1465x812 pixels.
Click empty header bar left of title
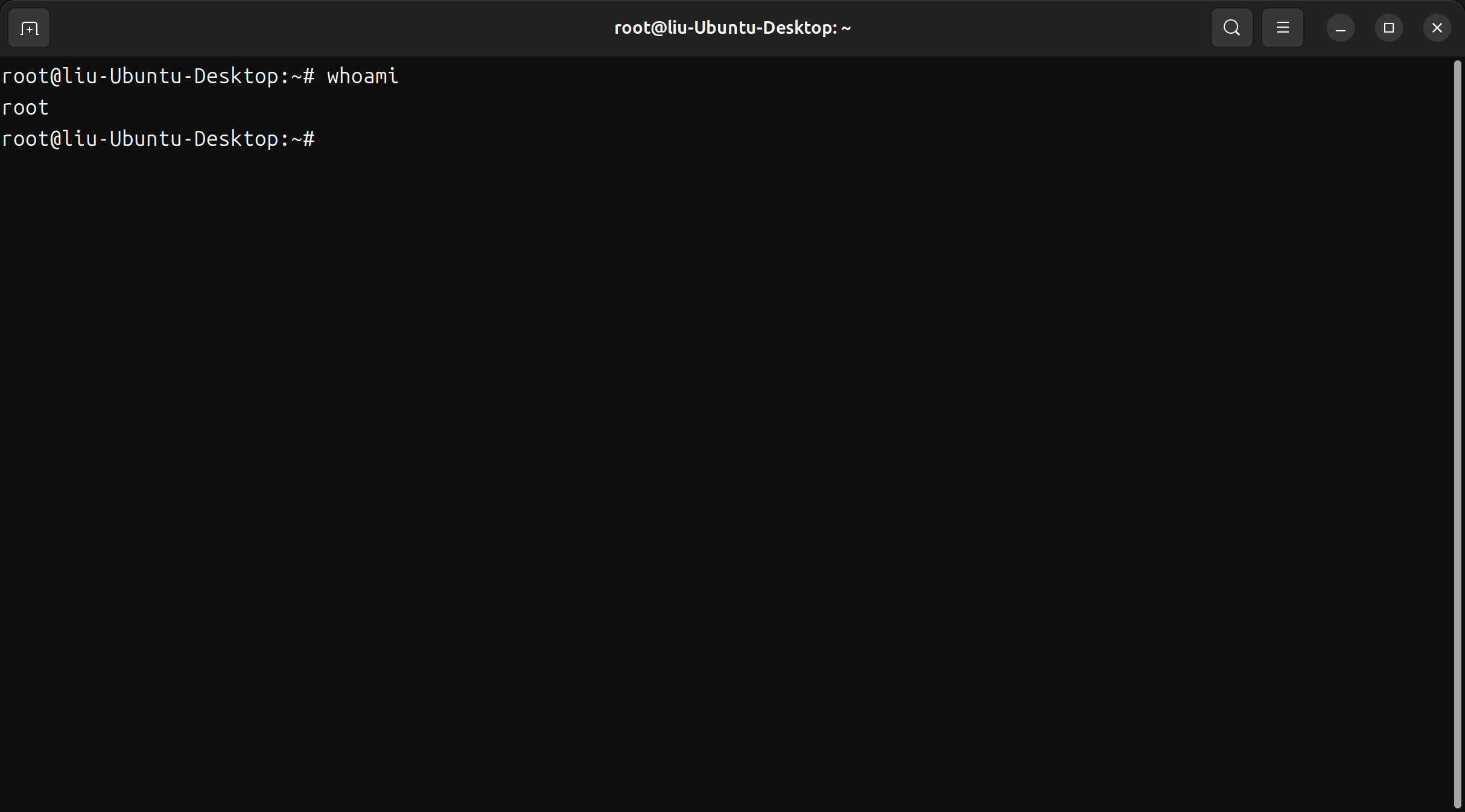tap(332, 28)
